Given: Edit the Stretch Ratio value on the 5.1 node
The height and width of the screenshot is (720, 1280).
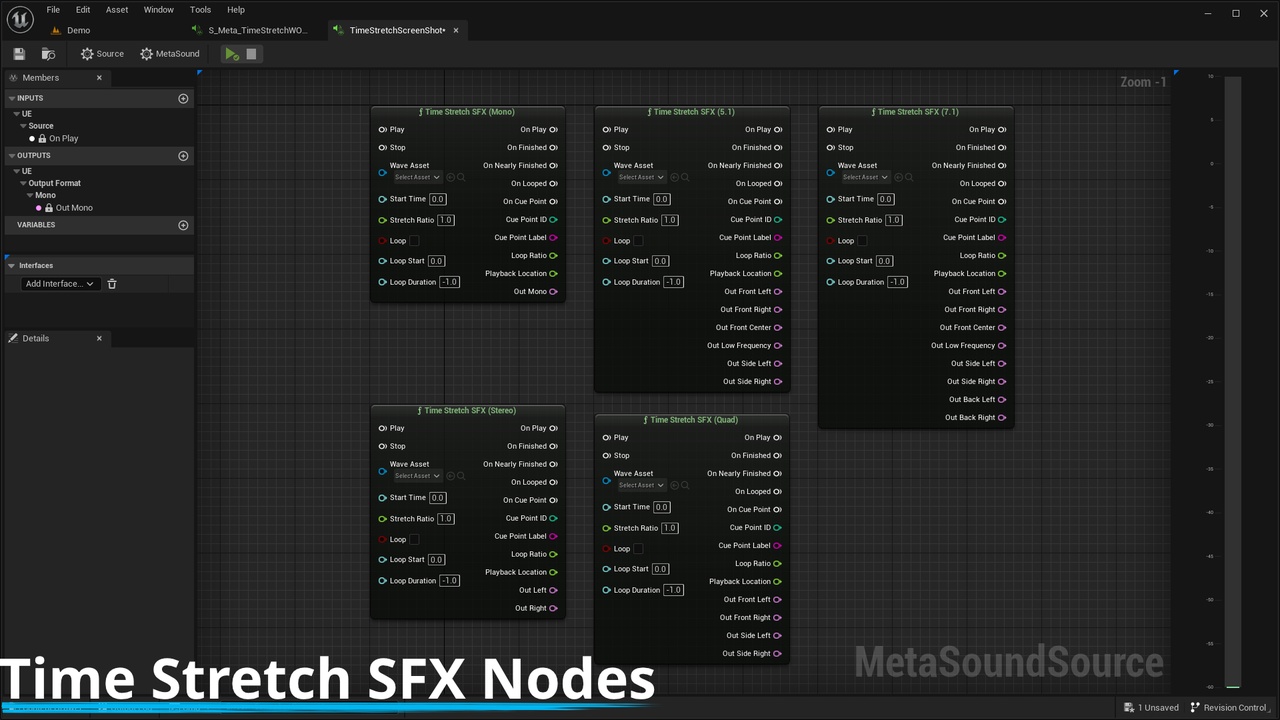Looking at the screenshot, I should coord(669,220).
